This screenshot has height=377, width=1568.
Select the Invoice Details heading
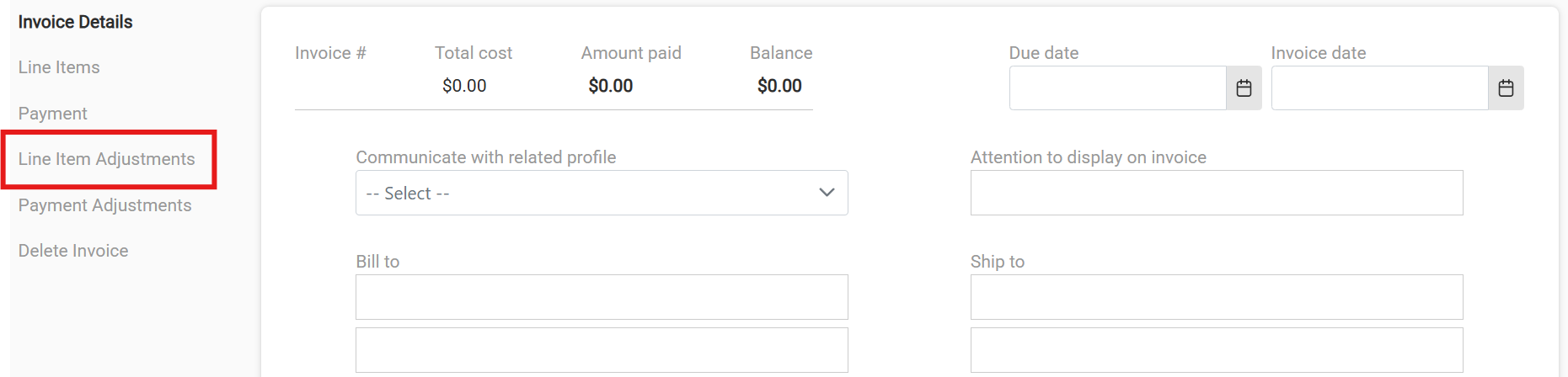click(75, 22)
